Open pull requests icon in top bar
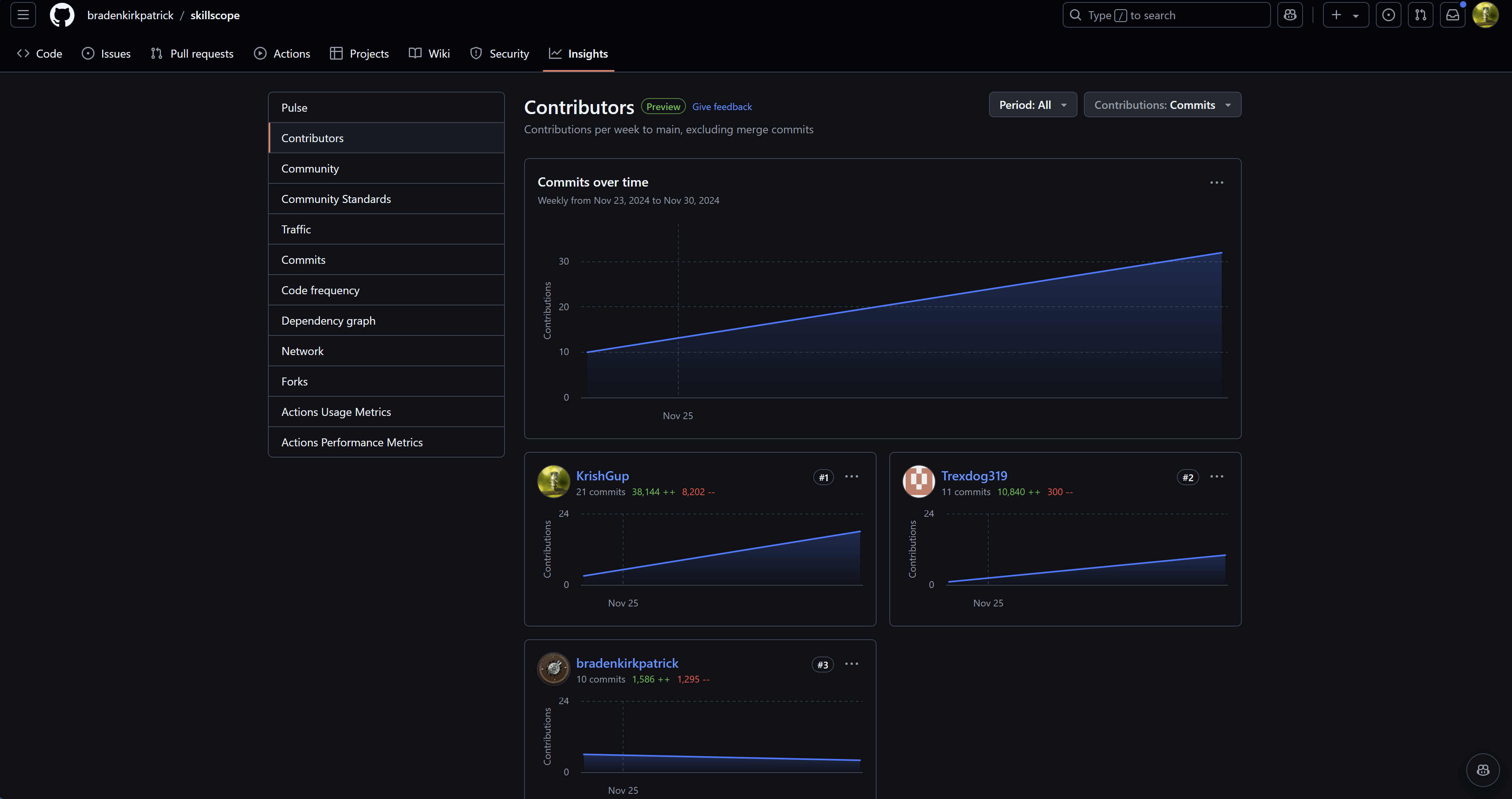 (x=1420, y=15)
